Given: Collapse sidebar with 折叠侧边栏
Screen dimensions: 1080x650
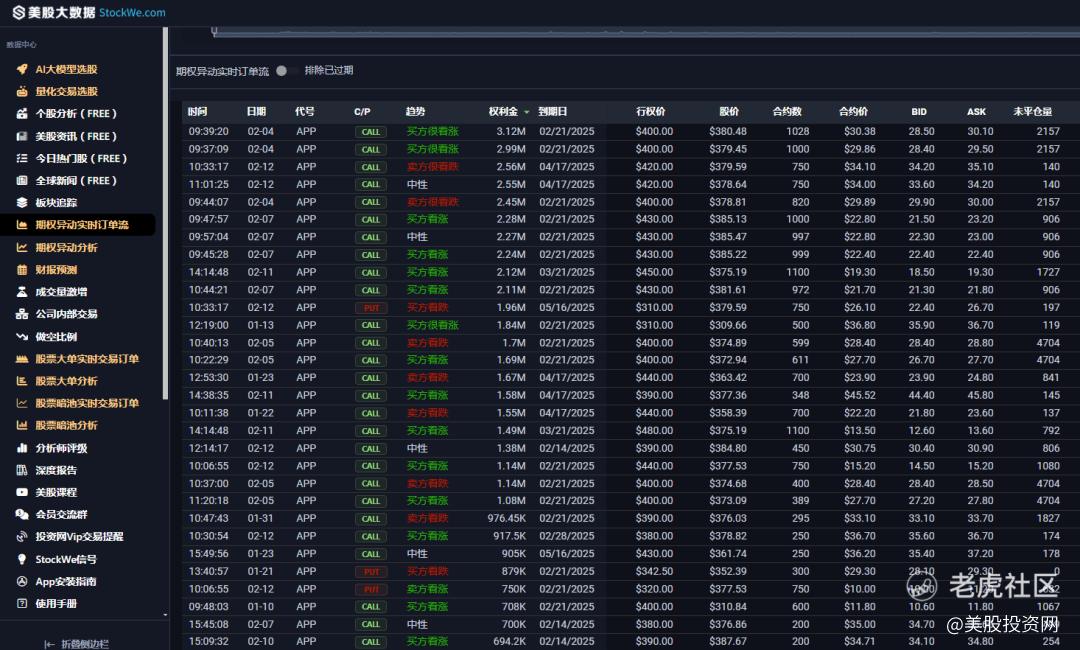Looking at the screenshot, I should [x=78, y=644].
